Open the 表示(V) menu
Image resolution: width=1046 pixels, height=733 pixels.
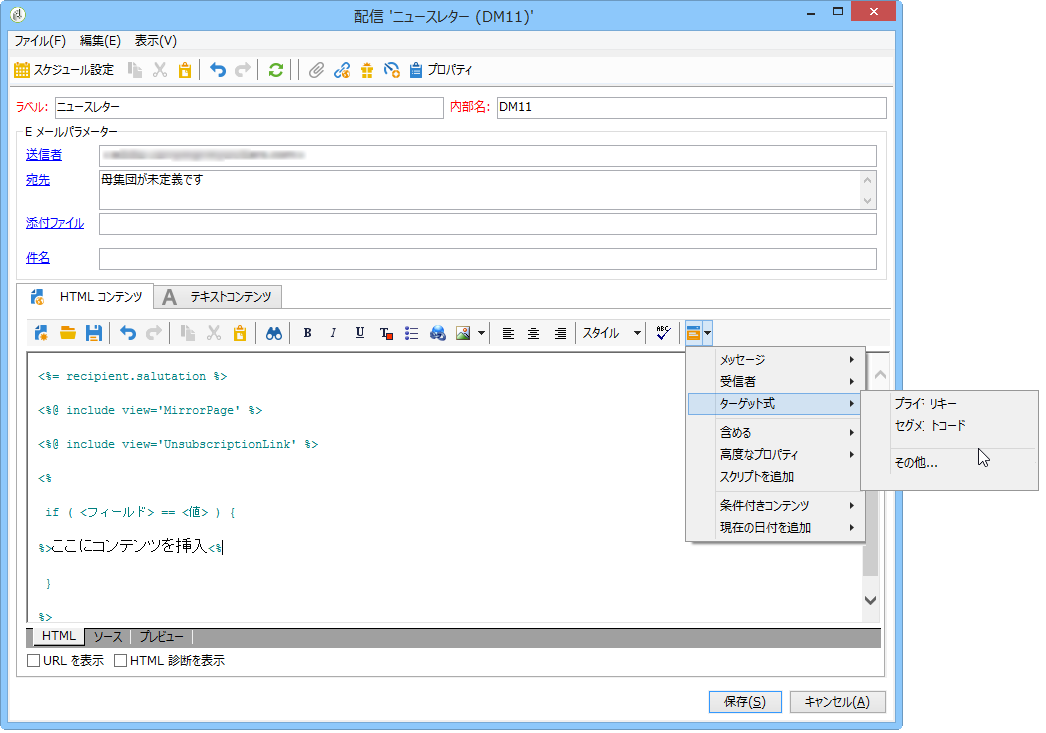(x=155, y=41)
